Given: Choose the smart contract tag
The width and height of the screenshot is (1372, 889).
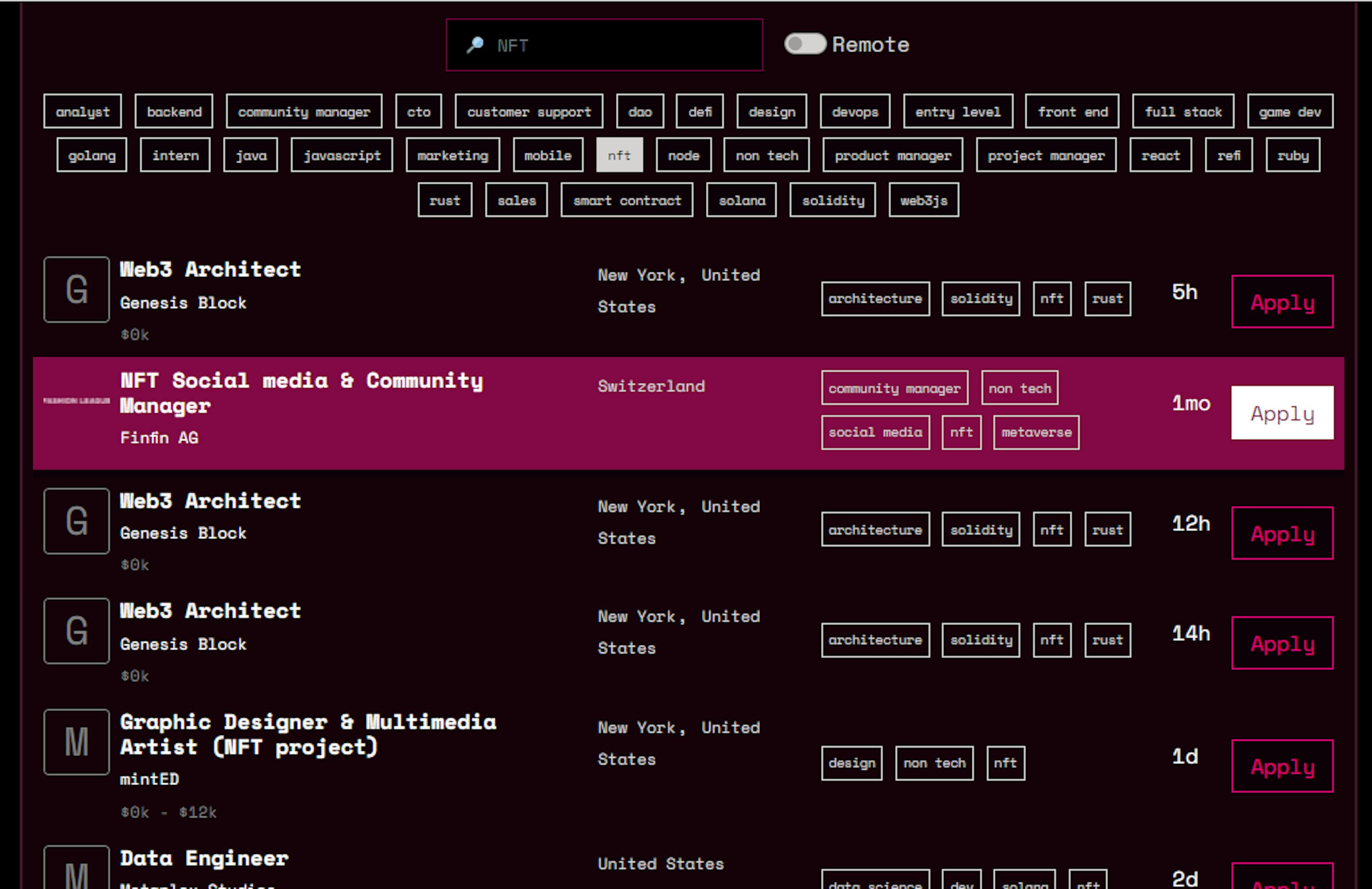Looking at the screenshot, I should [x=627, y=200].
